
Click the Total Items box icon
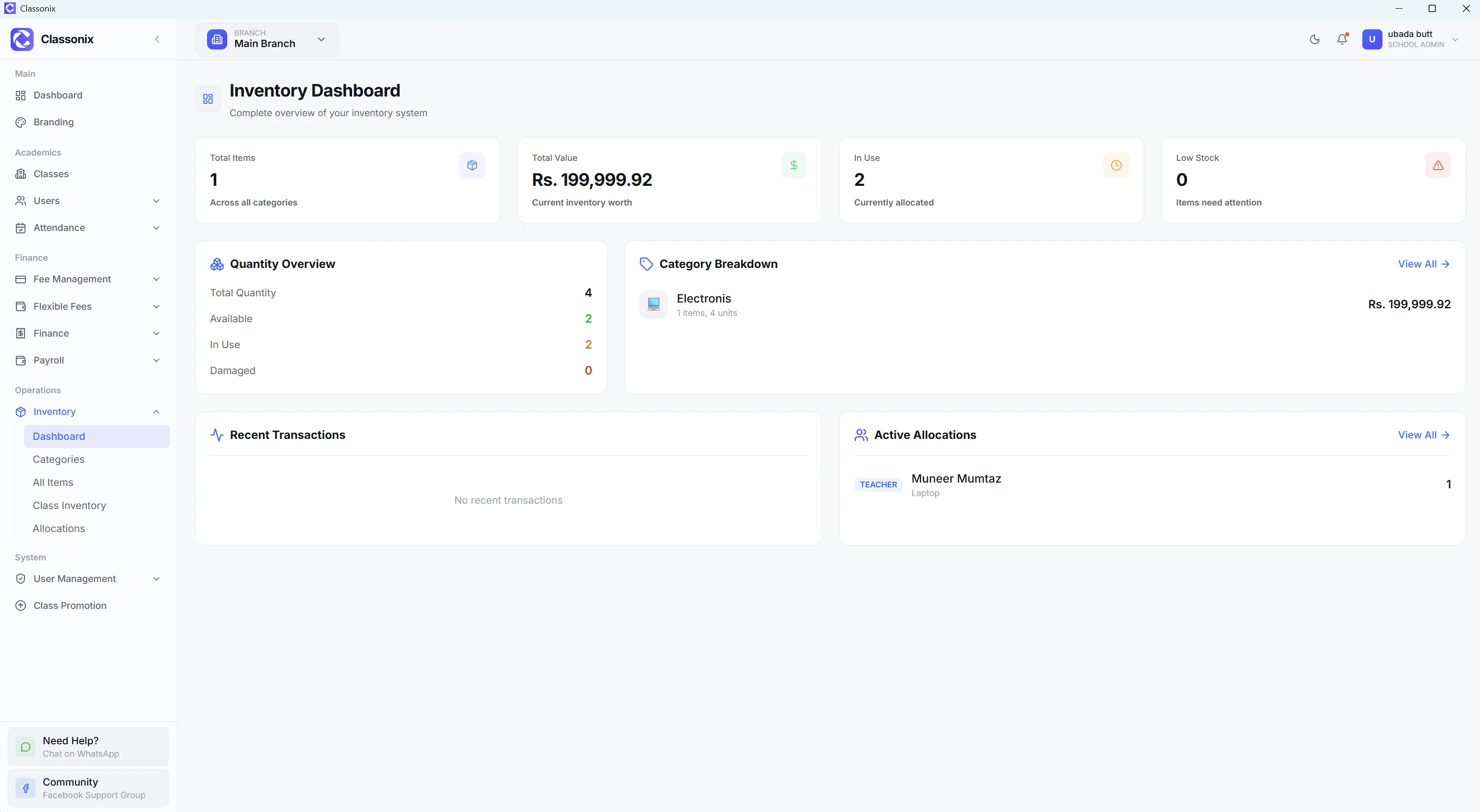(472, 165)
